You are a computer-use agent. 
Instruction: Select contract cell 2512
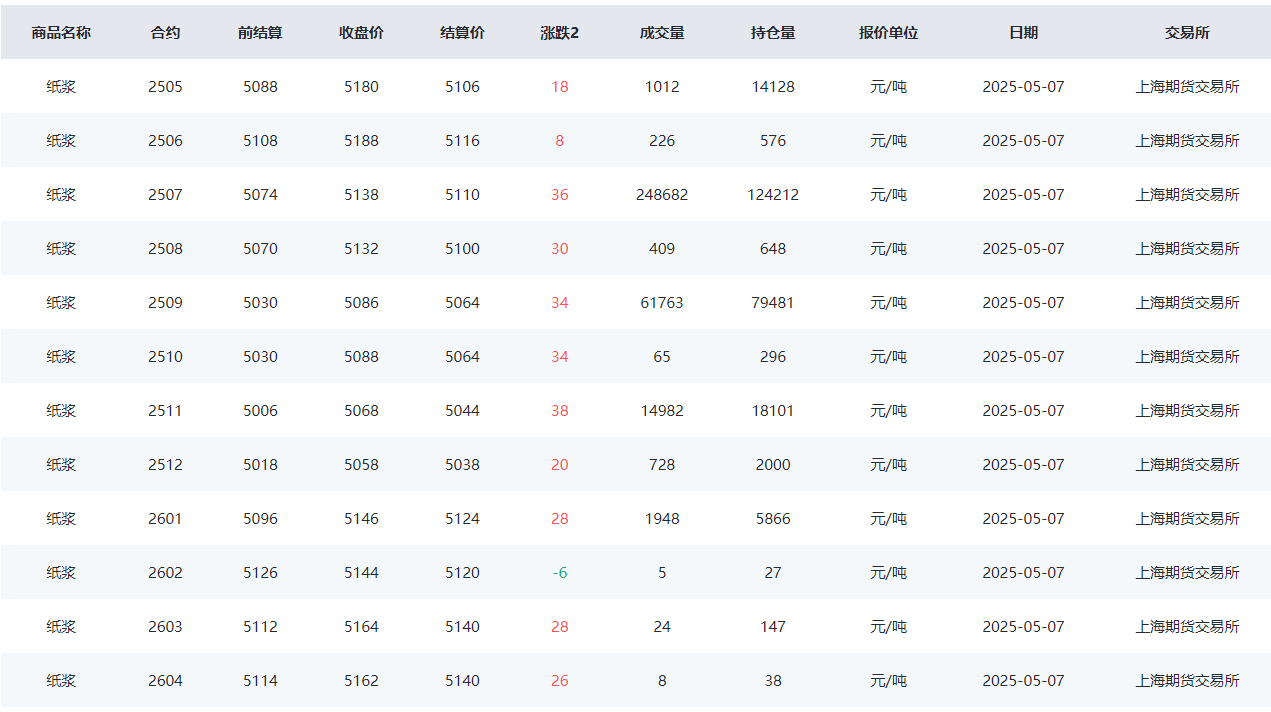point(165,465)
